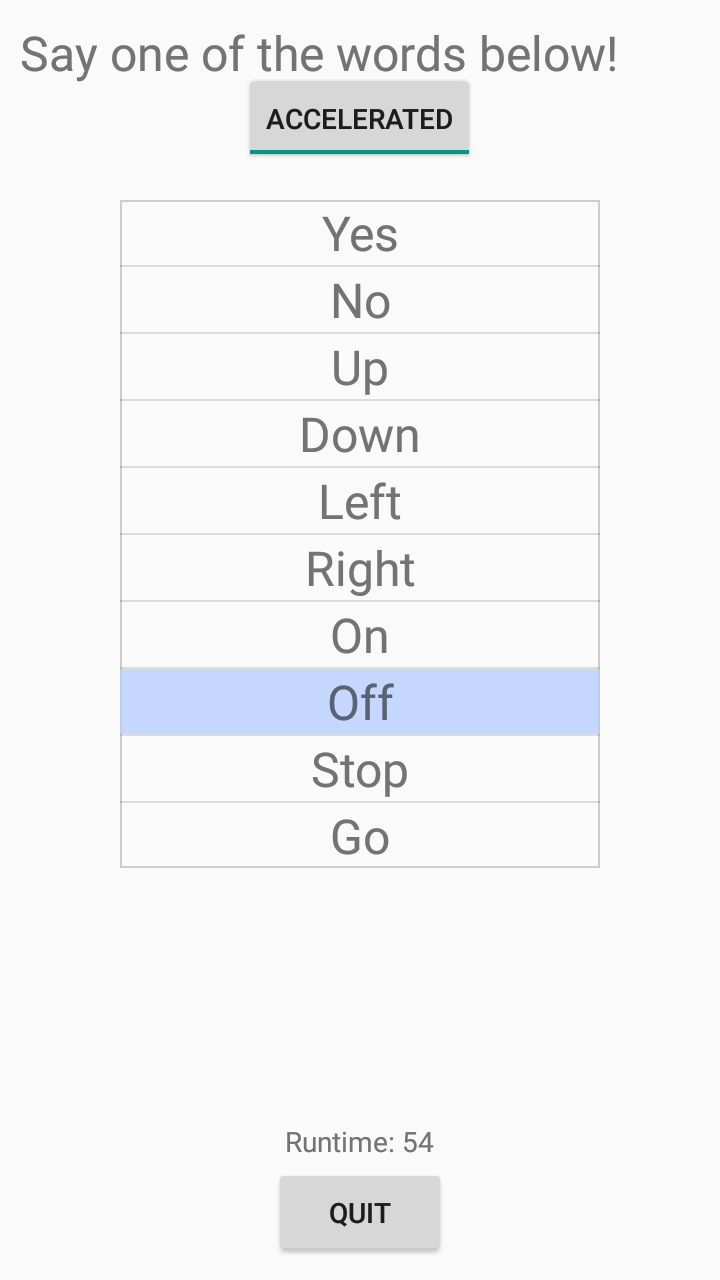Click the word Say in the heading
The image size is (720, 1280).
60,56
